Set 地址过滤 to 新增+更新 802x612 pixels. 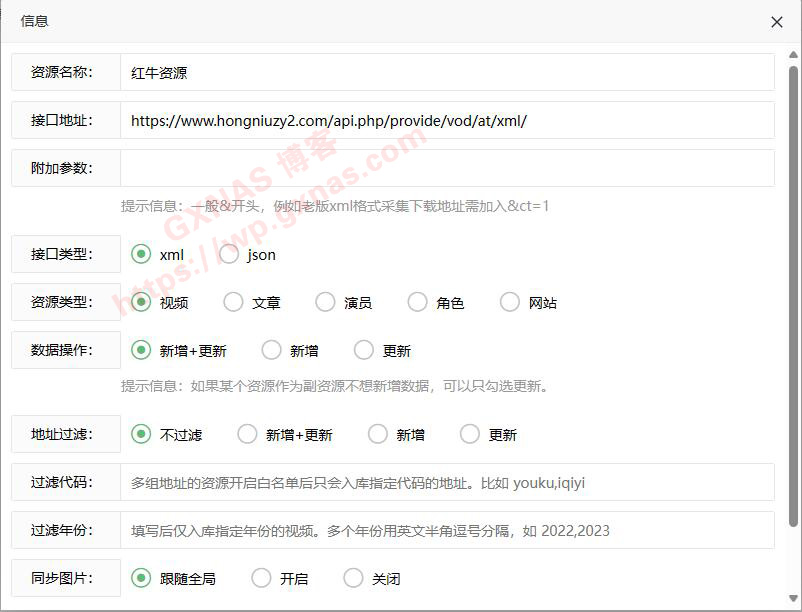tap(248, 434)
